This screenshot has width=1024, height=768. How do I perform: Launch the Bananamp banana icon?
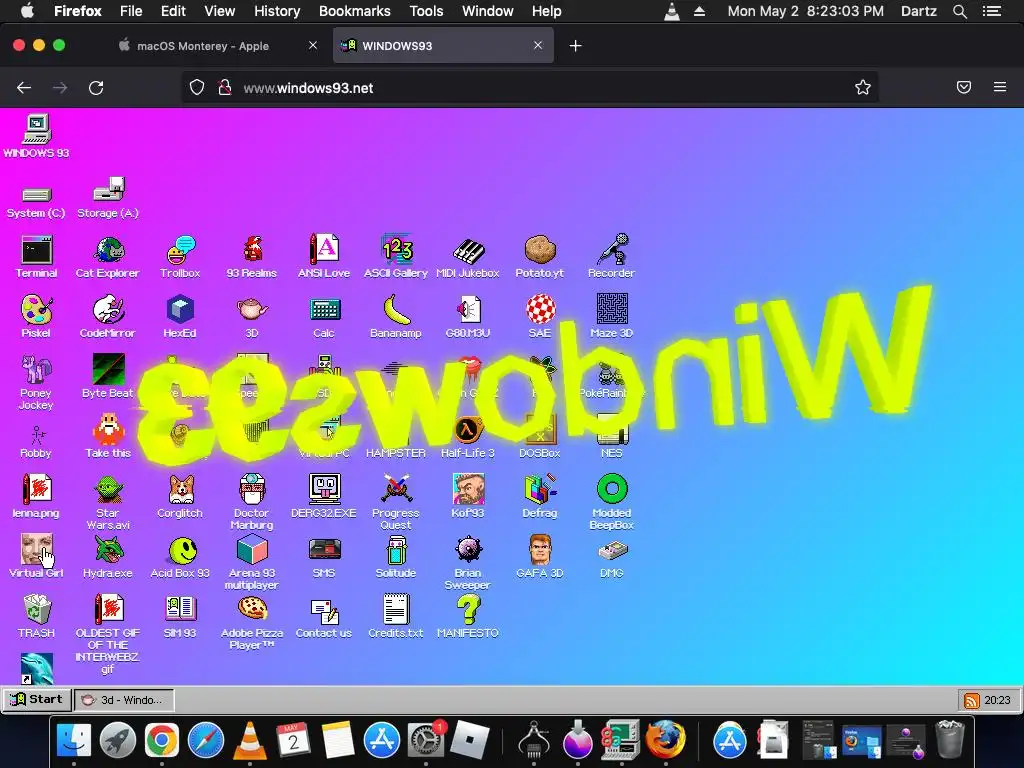(396, 317)
